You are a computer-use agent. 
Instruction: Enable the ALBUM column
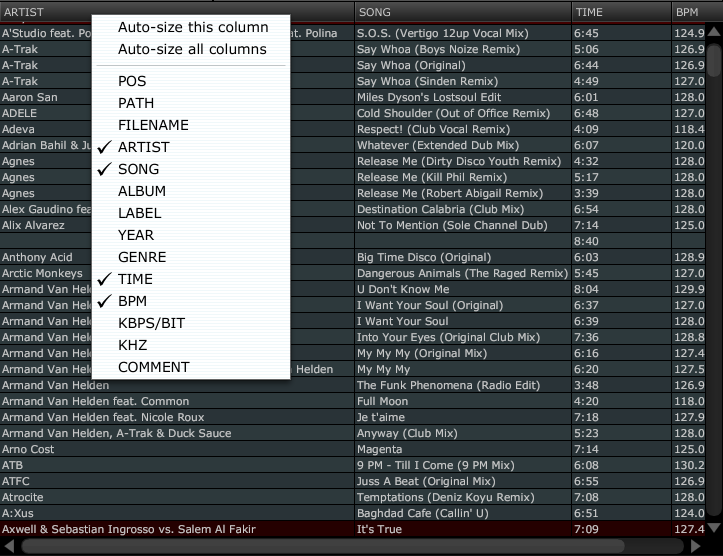click(142, 191)
